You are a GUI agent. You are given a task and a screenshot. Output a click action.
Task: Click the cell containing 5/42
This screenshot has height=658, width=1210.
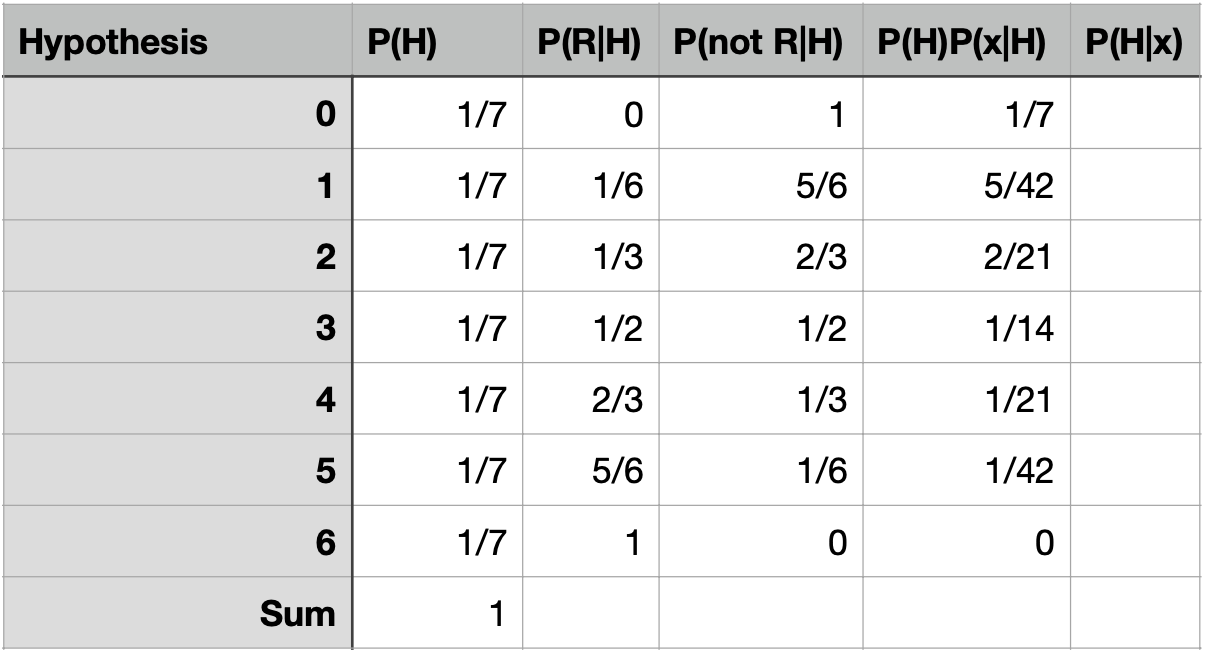pos(966,186)
